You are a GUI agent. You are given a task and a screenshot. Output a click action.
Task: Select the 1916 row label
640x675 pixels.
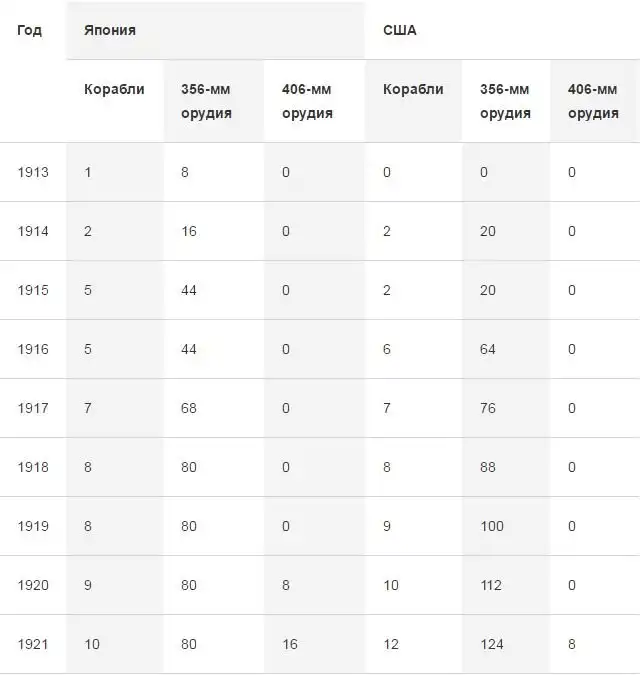pyautogui.click(x=33, y=349)
